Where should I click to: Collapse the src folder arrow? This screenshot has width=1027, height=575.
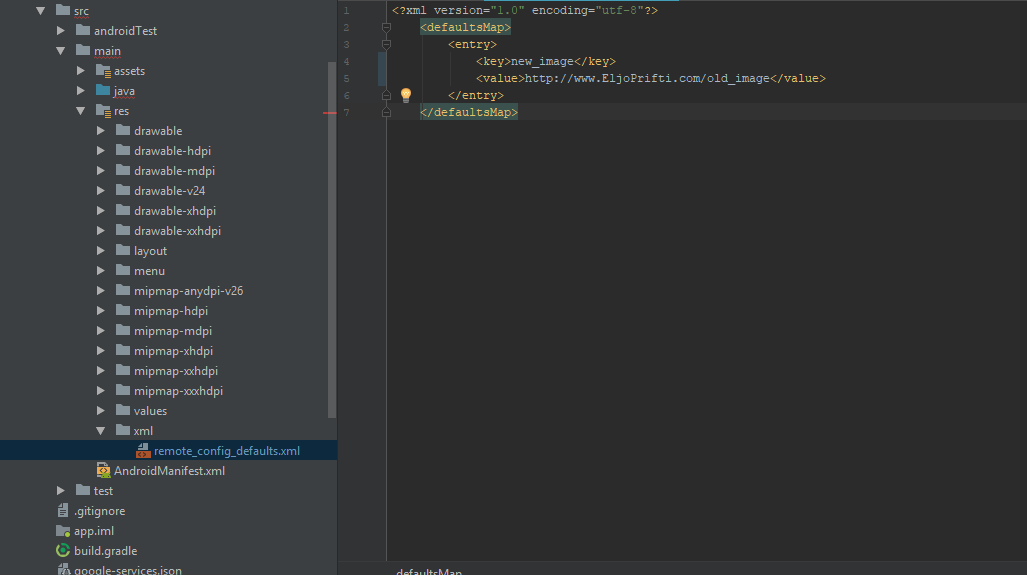(41, 10)
